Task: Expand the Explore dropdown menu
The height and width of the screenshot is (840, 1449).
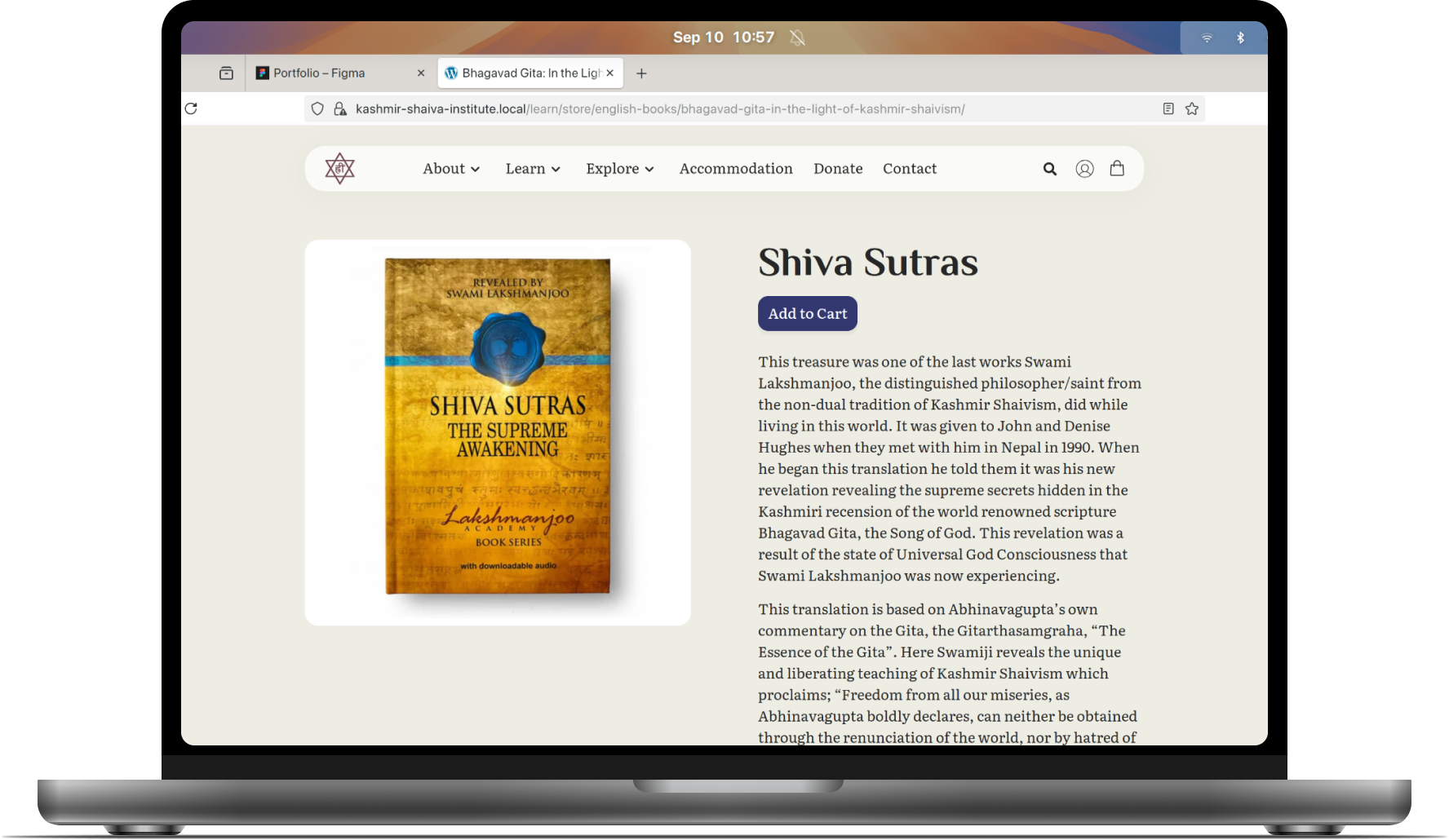Action: [x=620, y=169]
